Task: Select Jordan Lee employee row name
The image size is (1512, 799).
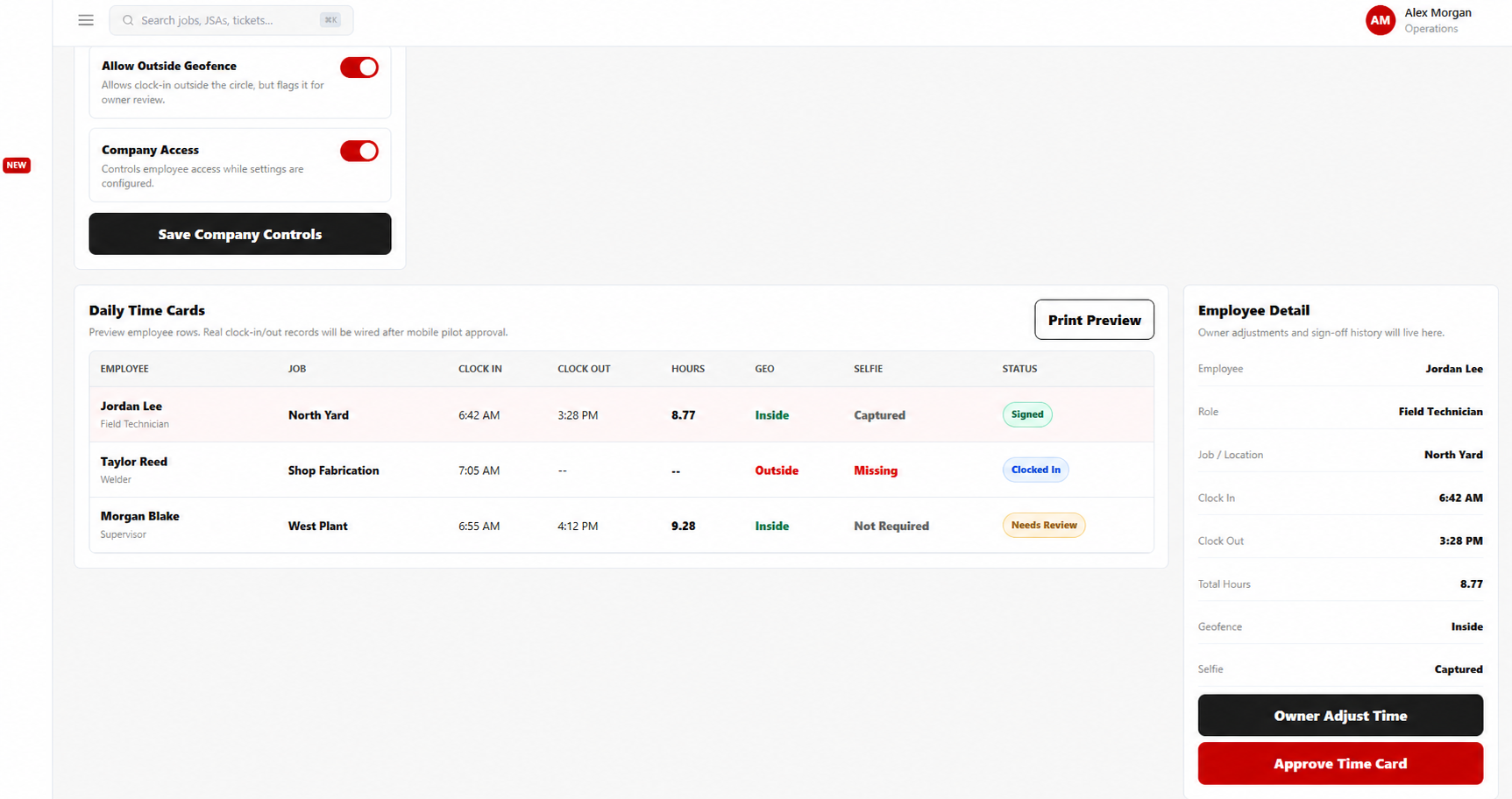Action: [x=131, y=407]
